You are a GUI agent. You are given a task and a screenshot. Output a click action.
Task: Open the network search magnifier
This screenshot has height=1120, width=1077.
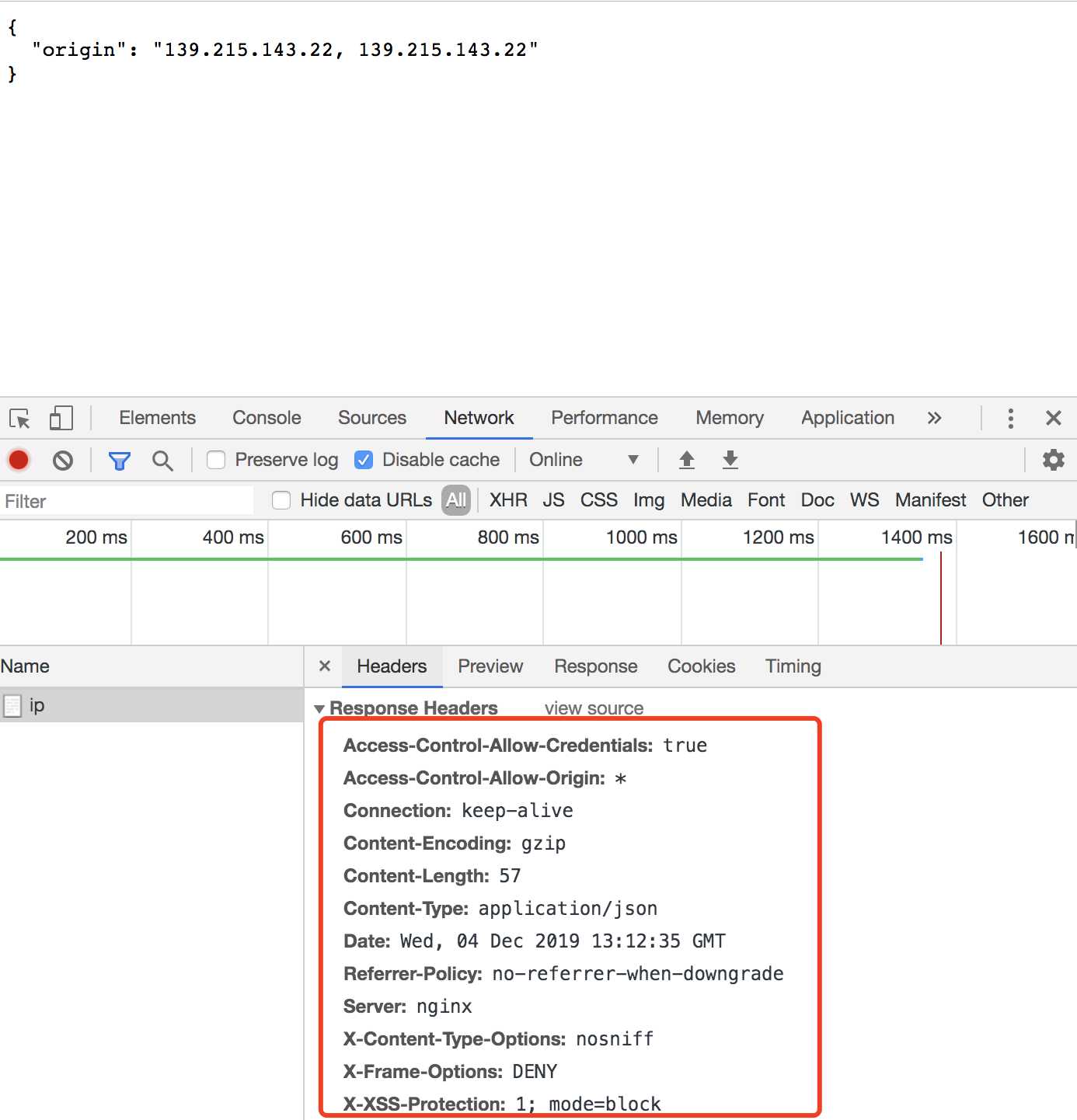click(162, 461)
